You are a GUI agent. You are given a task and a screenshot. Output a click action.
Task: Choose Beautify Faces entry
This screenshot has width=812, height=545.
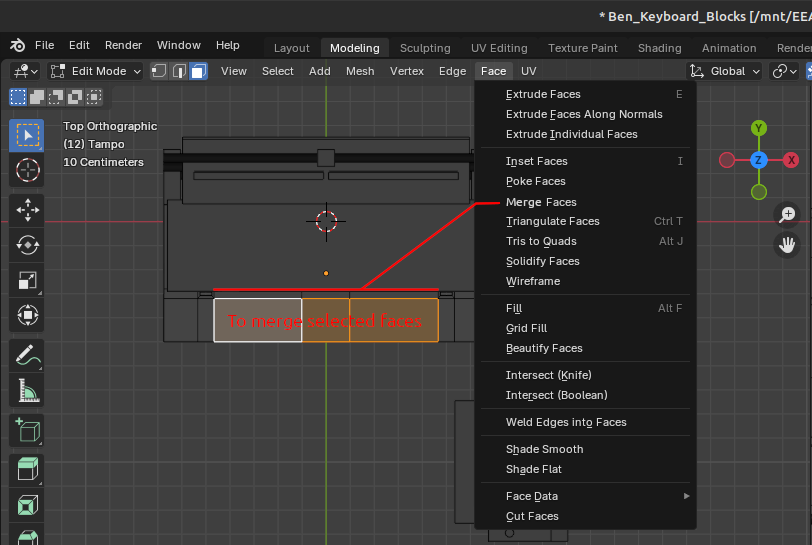(x=585, y=349)
